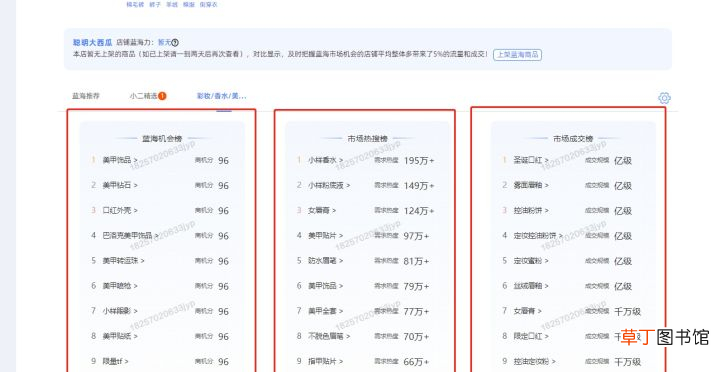Open the 美甲转运珠 entry
Viewport: 720px width, 372px height.
pos(124,260)
